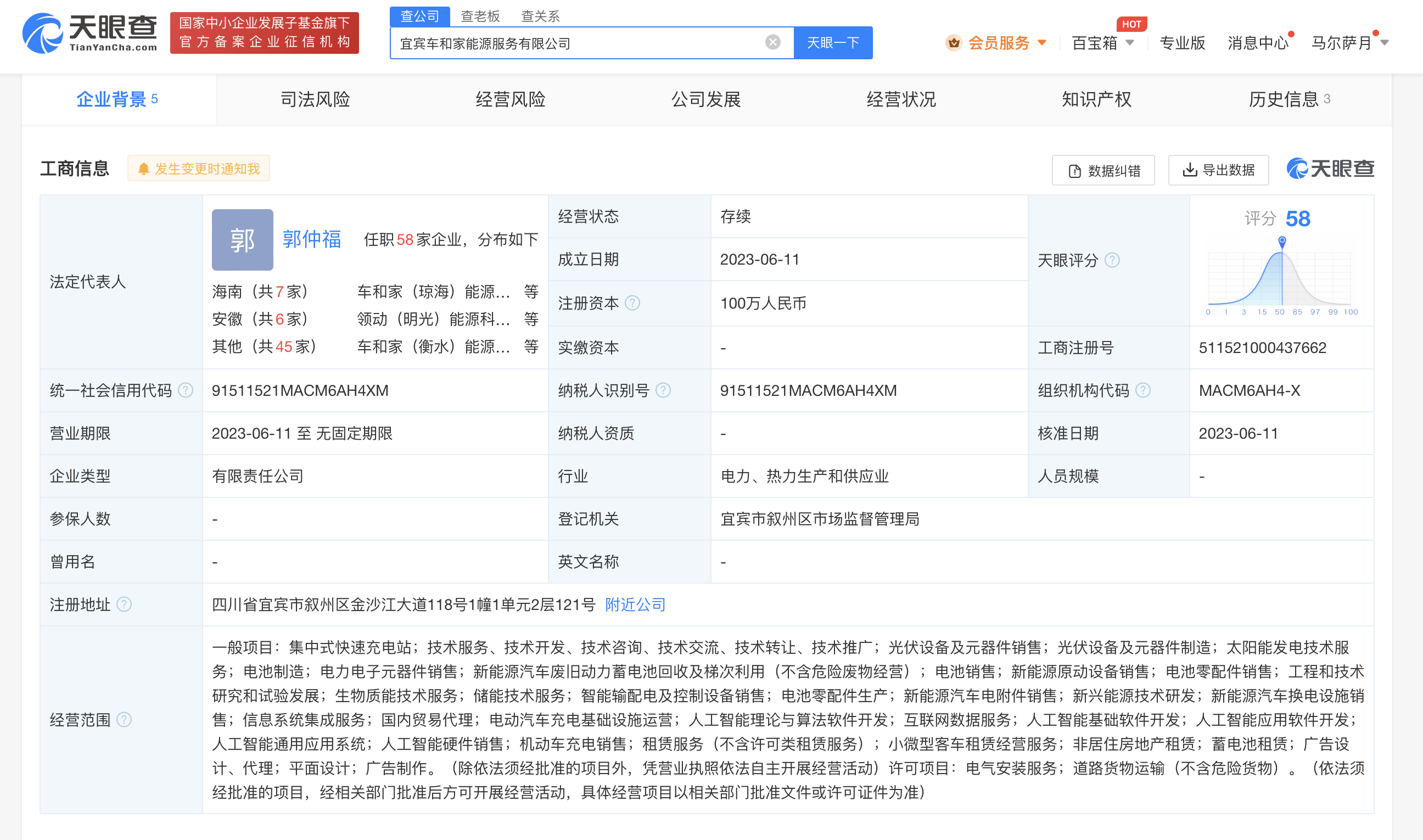Viewport: 1423px width, 840px height.
Task: Open the 知识产权 tab
Action: tap(1096, 99)
